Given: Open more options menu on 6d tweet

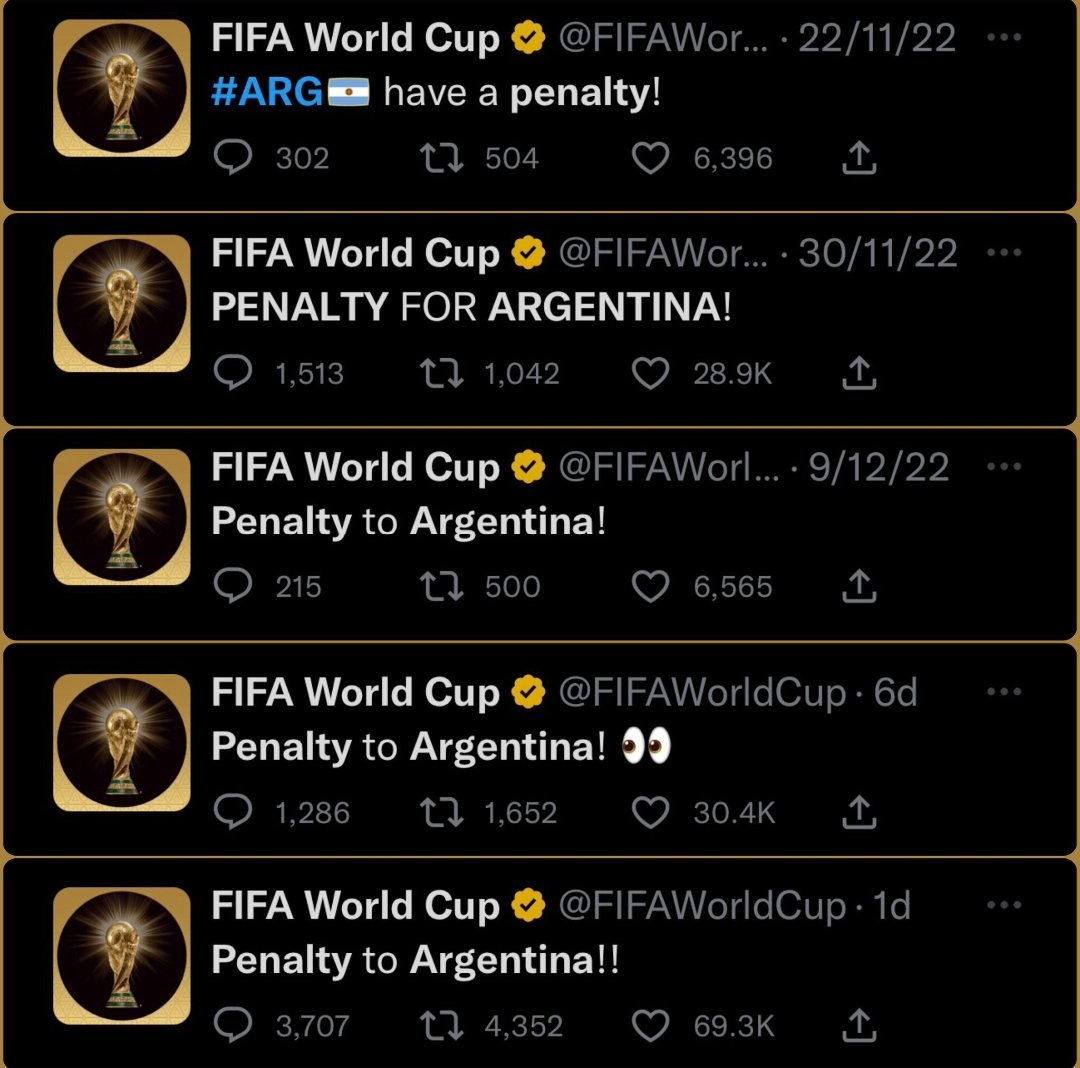Looking at the screenshot, I should (x=1003, y=692).
